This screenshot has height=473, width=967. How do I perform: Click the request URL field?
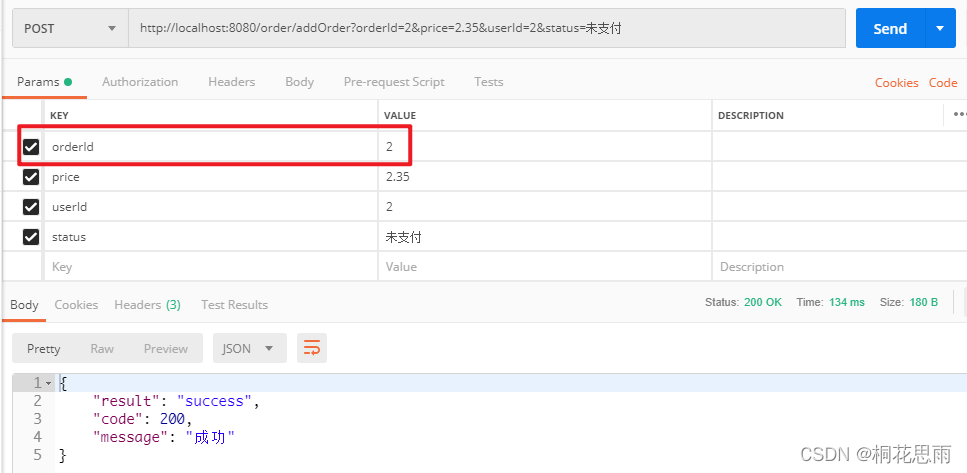click(487, 28)
